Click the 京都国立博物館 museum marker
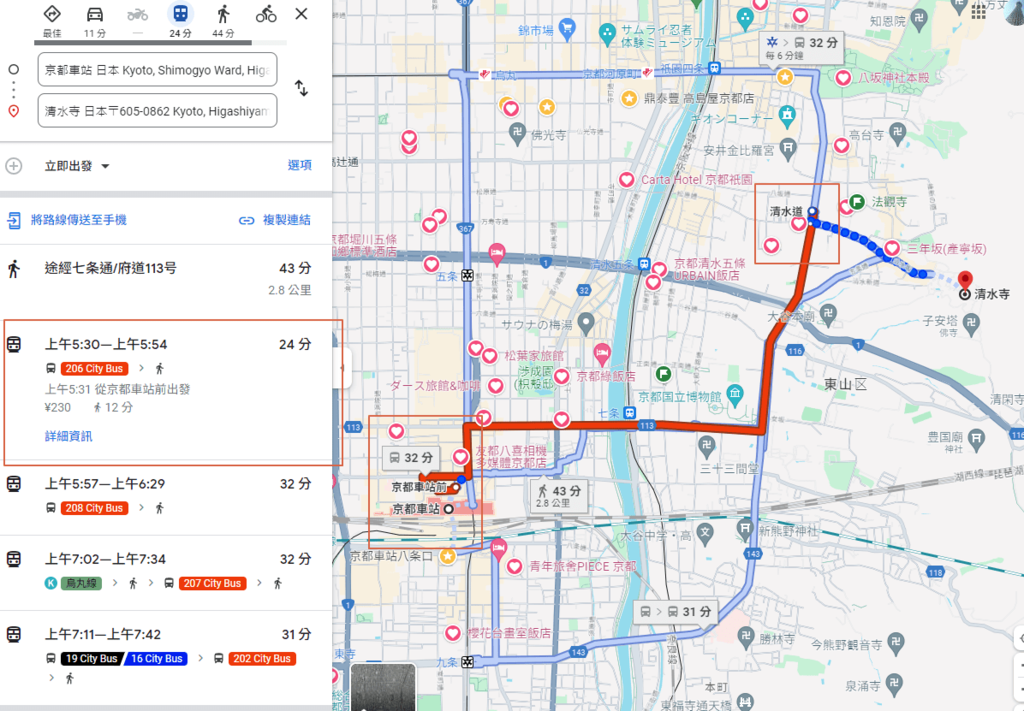1024x711 pixels. (x=735, y=393)
